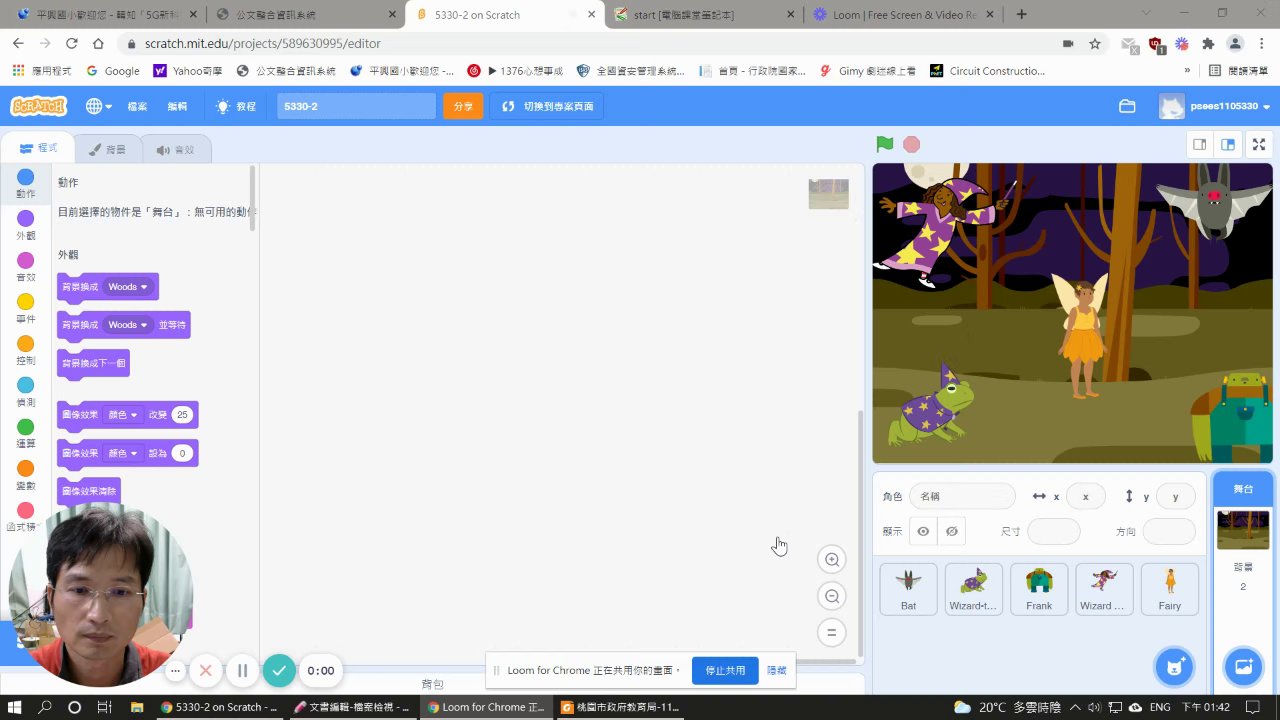The image size is (1280, 720).
Task: Click the sprite 名稱 name field
Action: pyautogui.click(x=962, y=497)
